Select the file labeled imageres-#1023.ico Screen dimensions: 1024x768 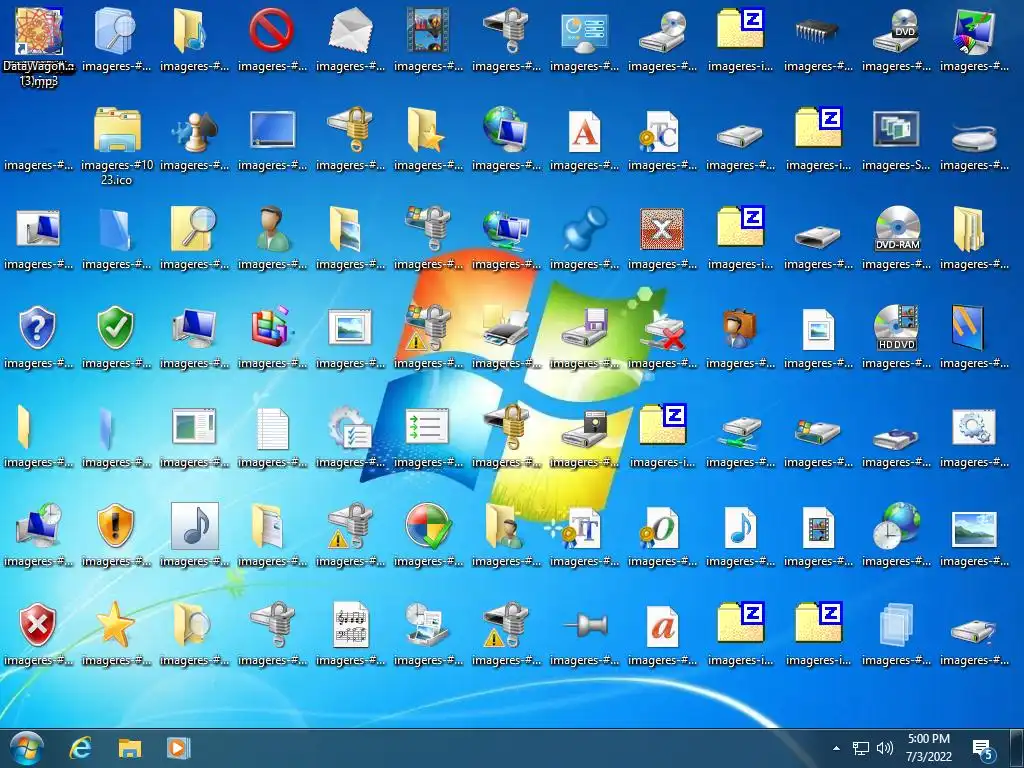click(x=117, y=147)
